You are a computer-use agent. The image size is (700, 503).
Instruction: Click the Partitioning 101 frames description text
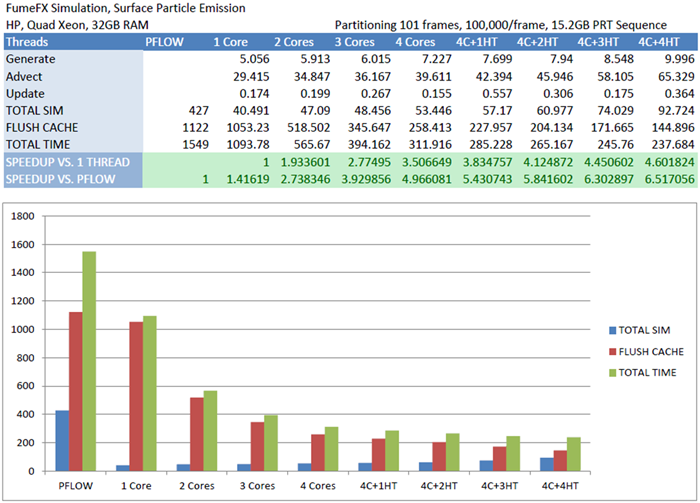[500, 25]
